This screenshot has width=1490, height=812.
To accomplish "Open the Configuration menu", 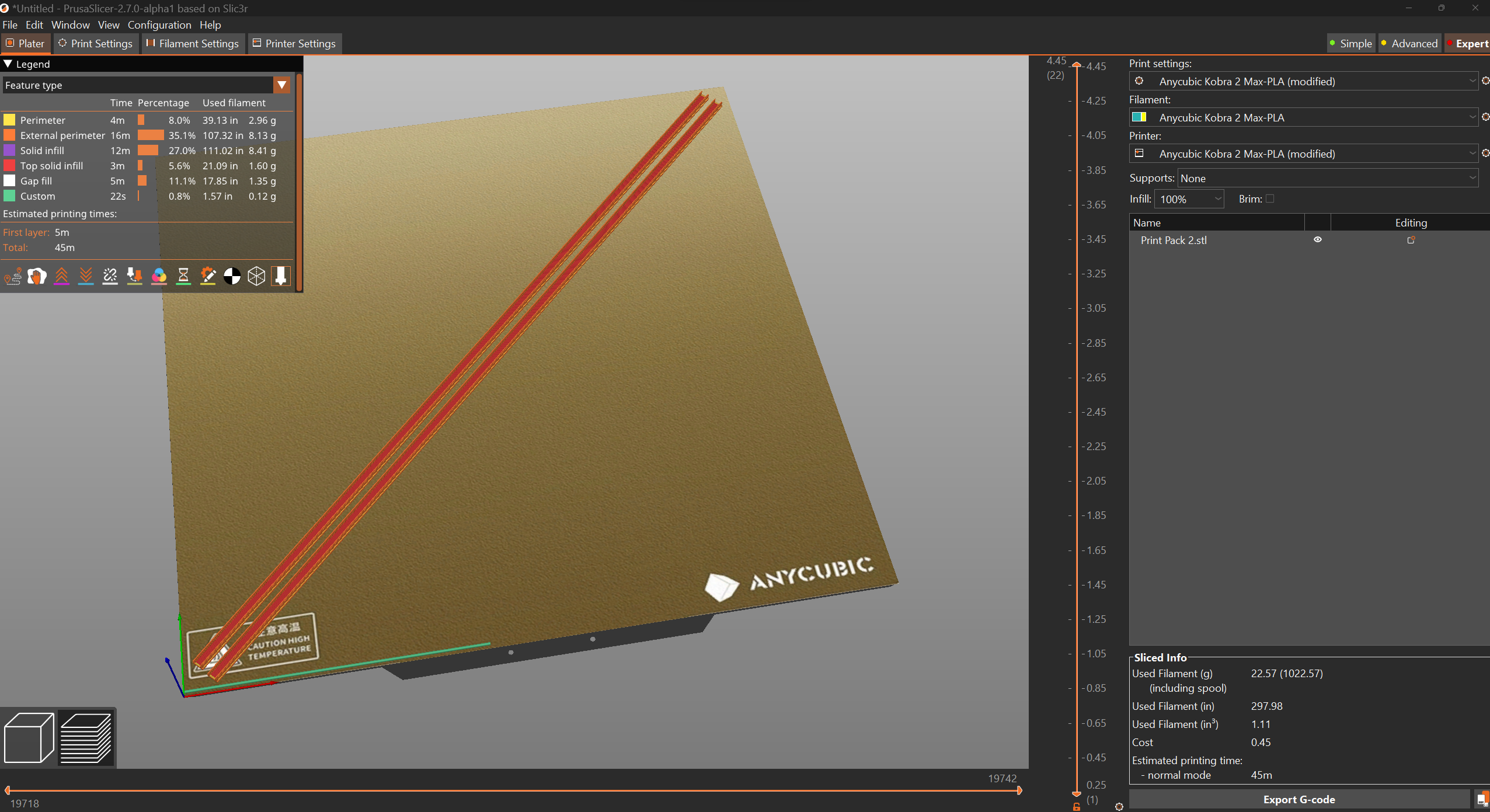I will (x=159, y=25).
